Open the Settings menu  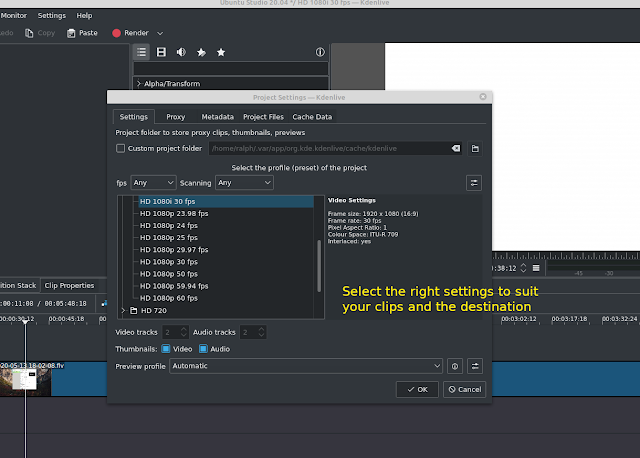[x=52, y=16]
